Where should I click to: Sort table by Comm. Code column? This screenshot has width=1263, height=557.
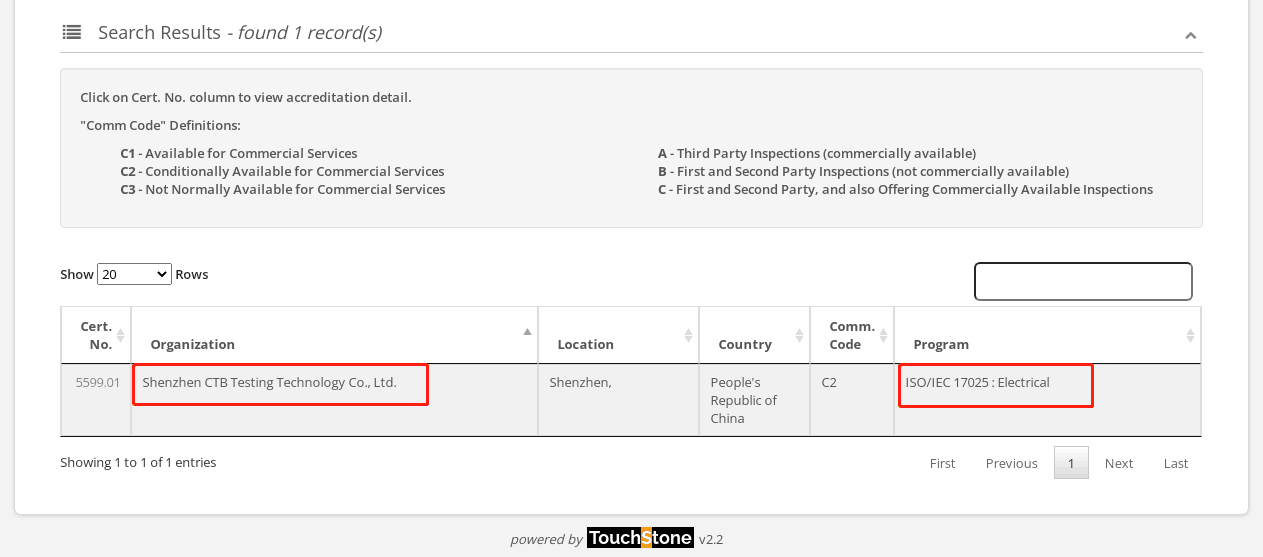[x=852, y=335]
